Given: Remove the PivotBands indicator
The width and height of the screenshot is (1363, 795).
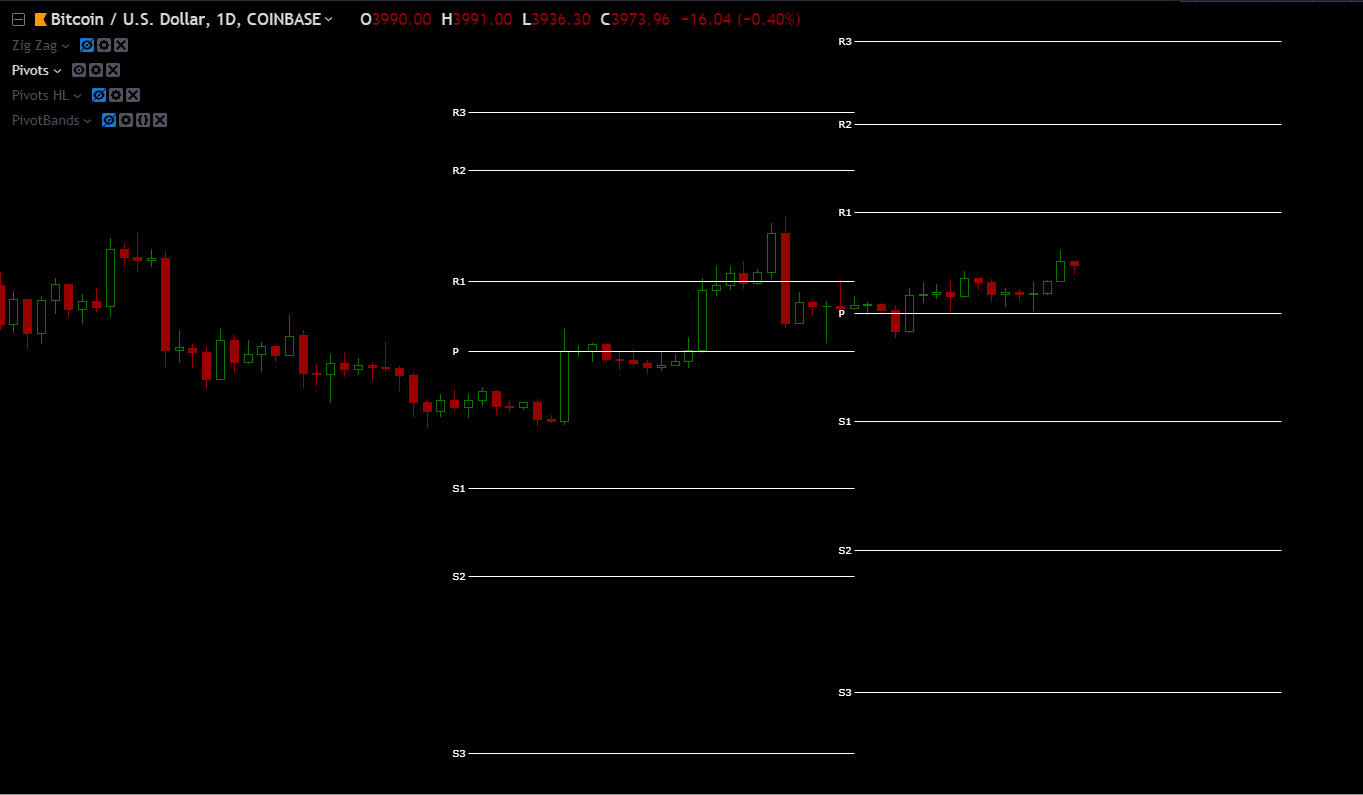Looking at the screenshot, I should click(160, 120).
